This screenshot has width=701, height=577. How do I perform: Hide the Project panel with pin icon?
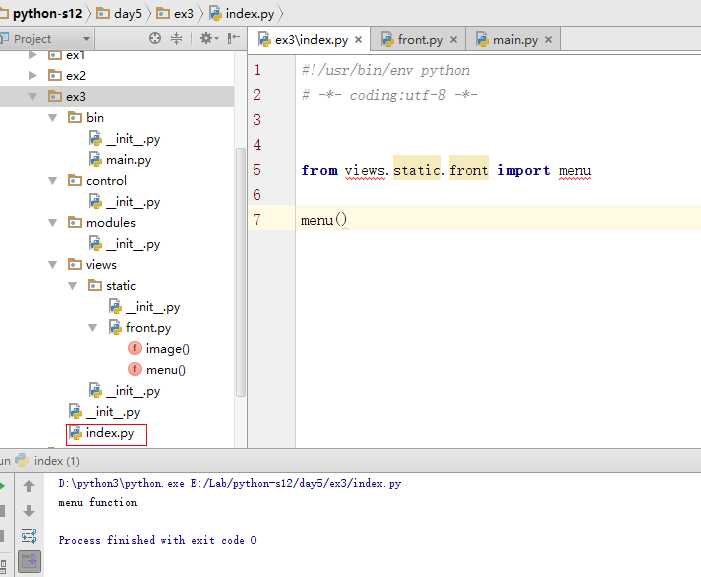coord(233,38)
